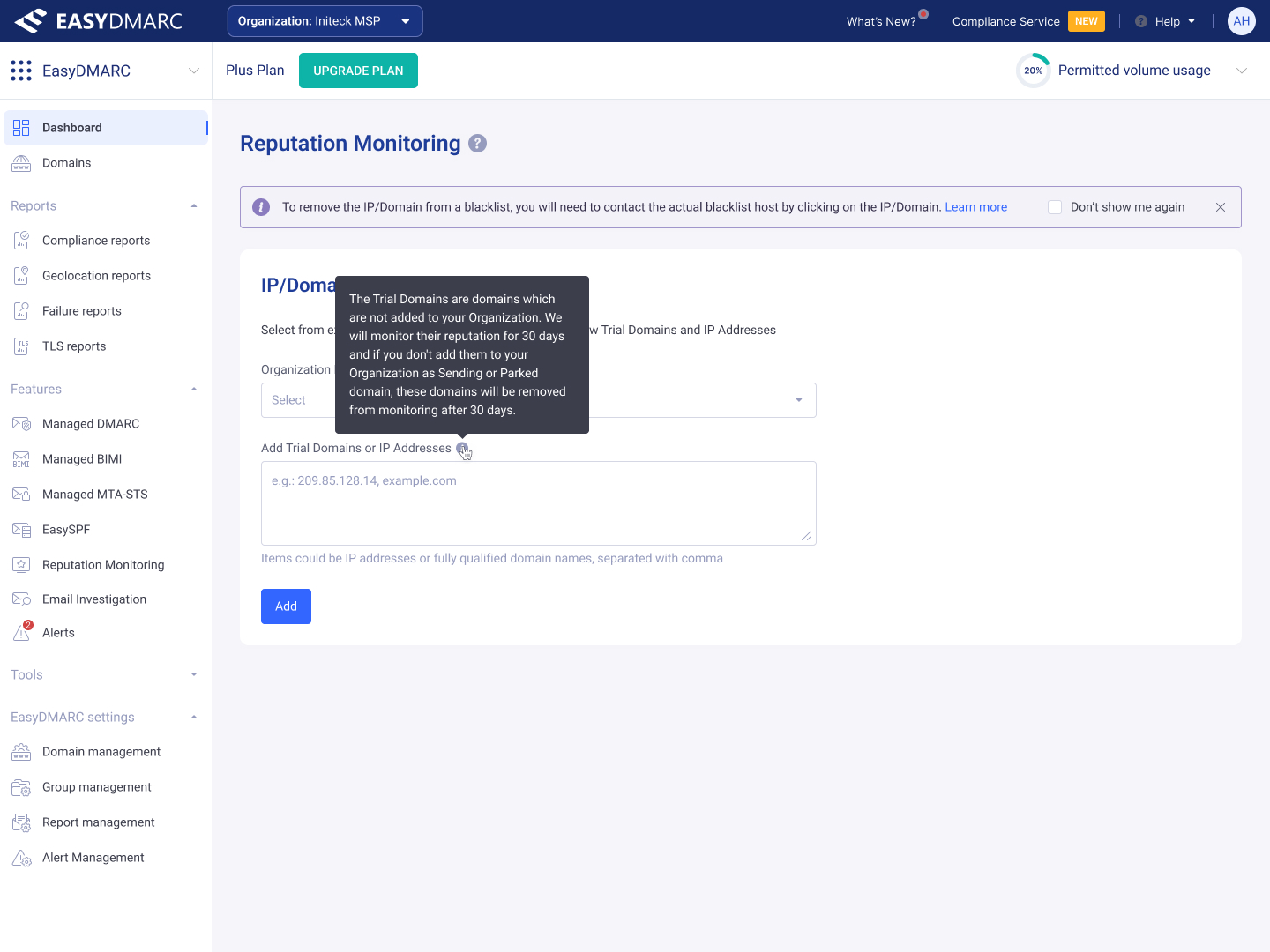Open What's New?
1270x952 pixels.
(x=881, y=21)
